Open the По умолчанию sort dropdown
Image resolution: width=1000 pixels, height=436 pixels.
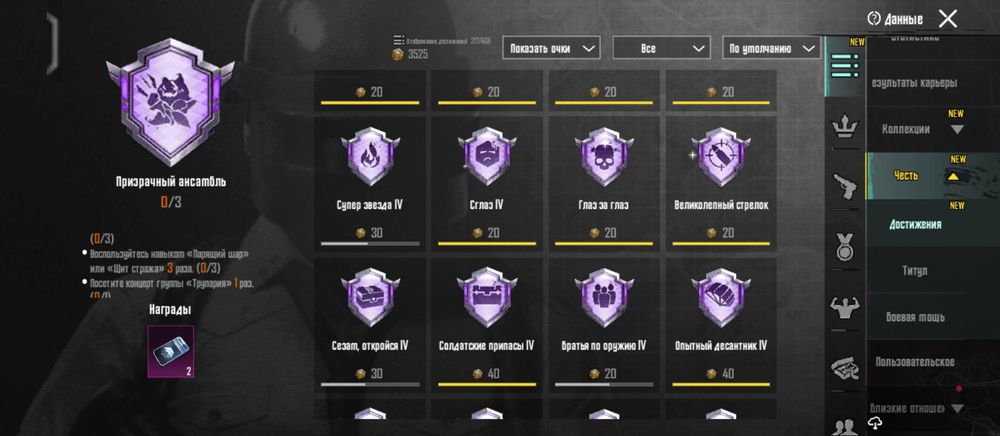771,48
